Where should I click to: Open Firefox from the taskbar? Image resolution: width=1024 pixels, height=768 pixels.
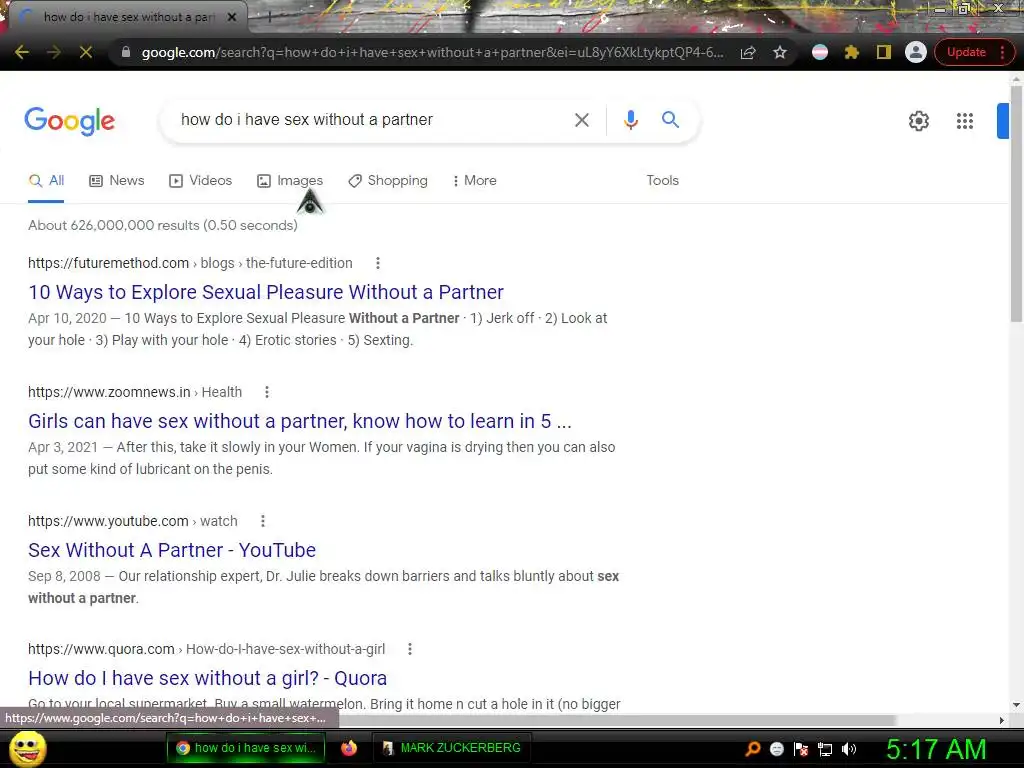[x=349, y=748]
